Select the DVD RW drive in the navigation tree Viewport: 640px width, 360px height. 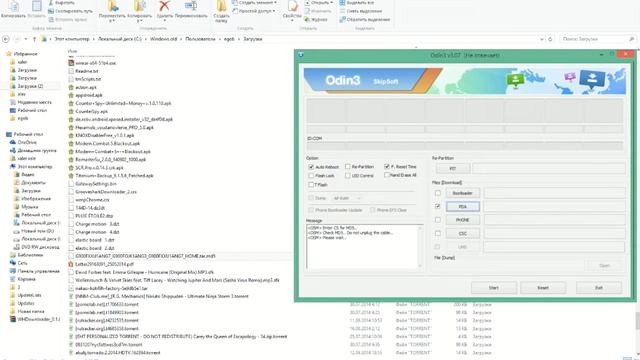pos(40,247)
